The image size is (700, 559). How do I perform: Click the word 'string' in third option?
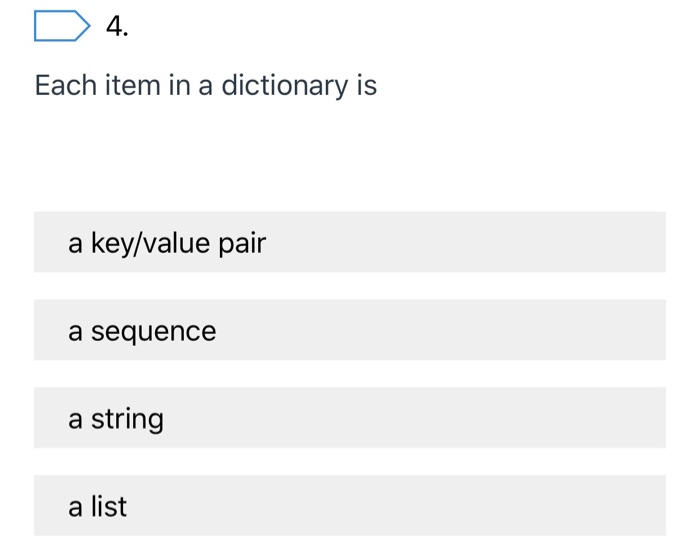coord(127,419)
